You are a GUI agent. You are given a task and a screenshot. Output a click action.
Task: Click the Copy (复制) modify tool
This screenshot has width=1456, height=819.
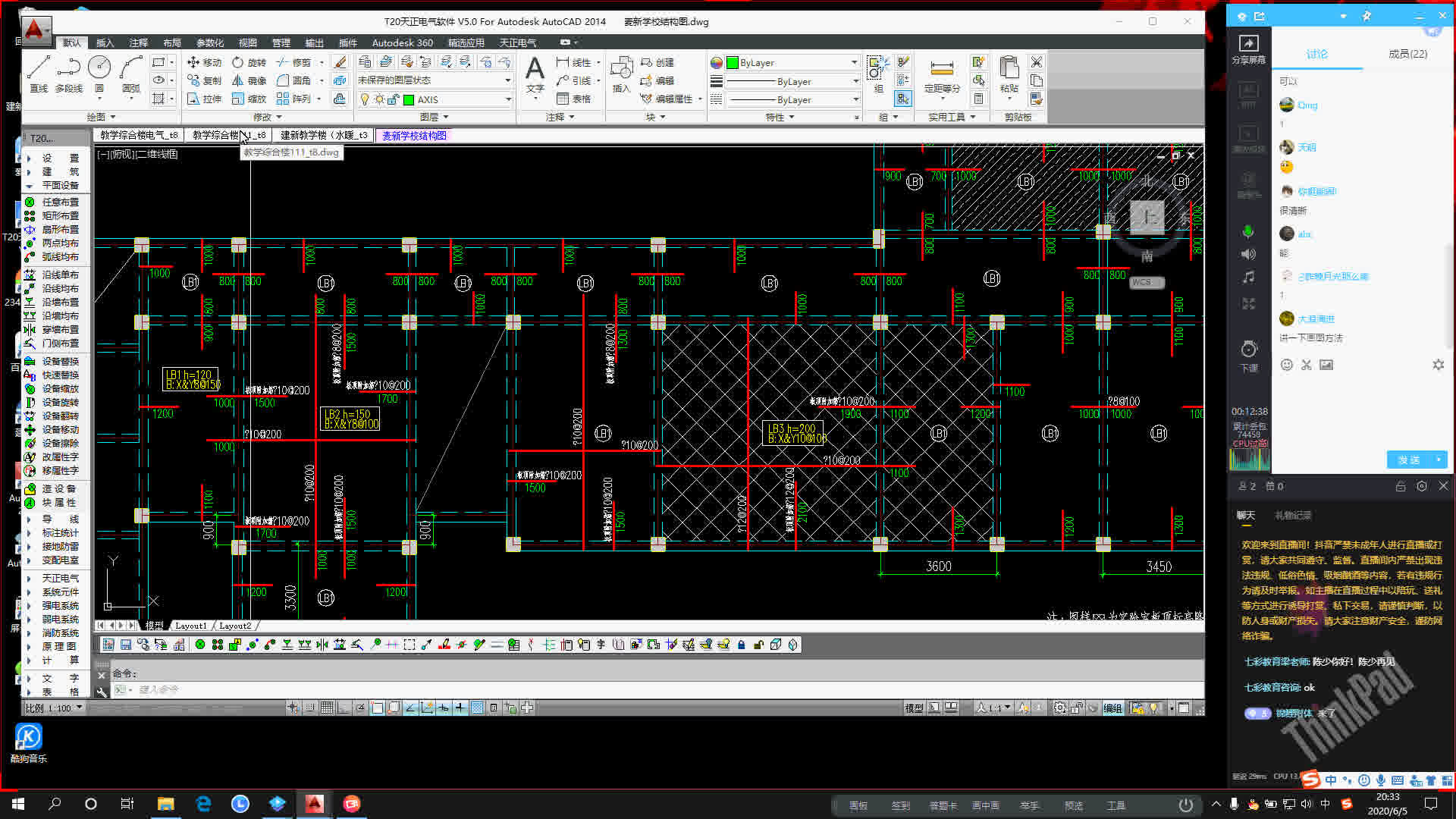click(204, 80)
